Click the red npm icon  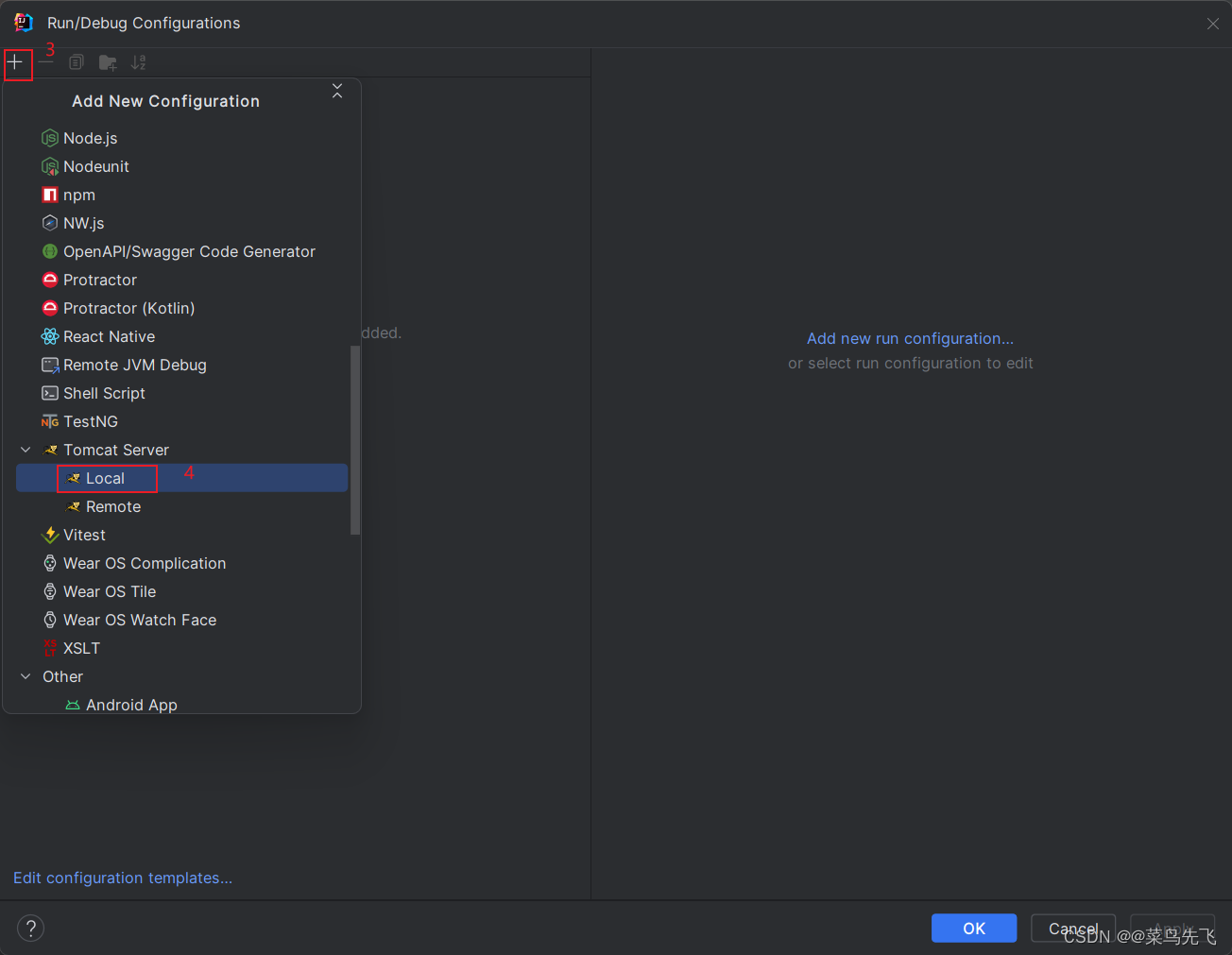coord(50,195)
